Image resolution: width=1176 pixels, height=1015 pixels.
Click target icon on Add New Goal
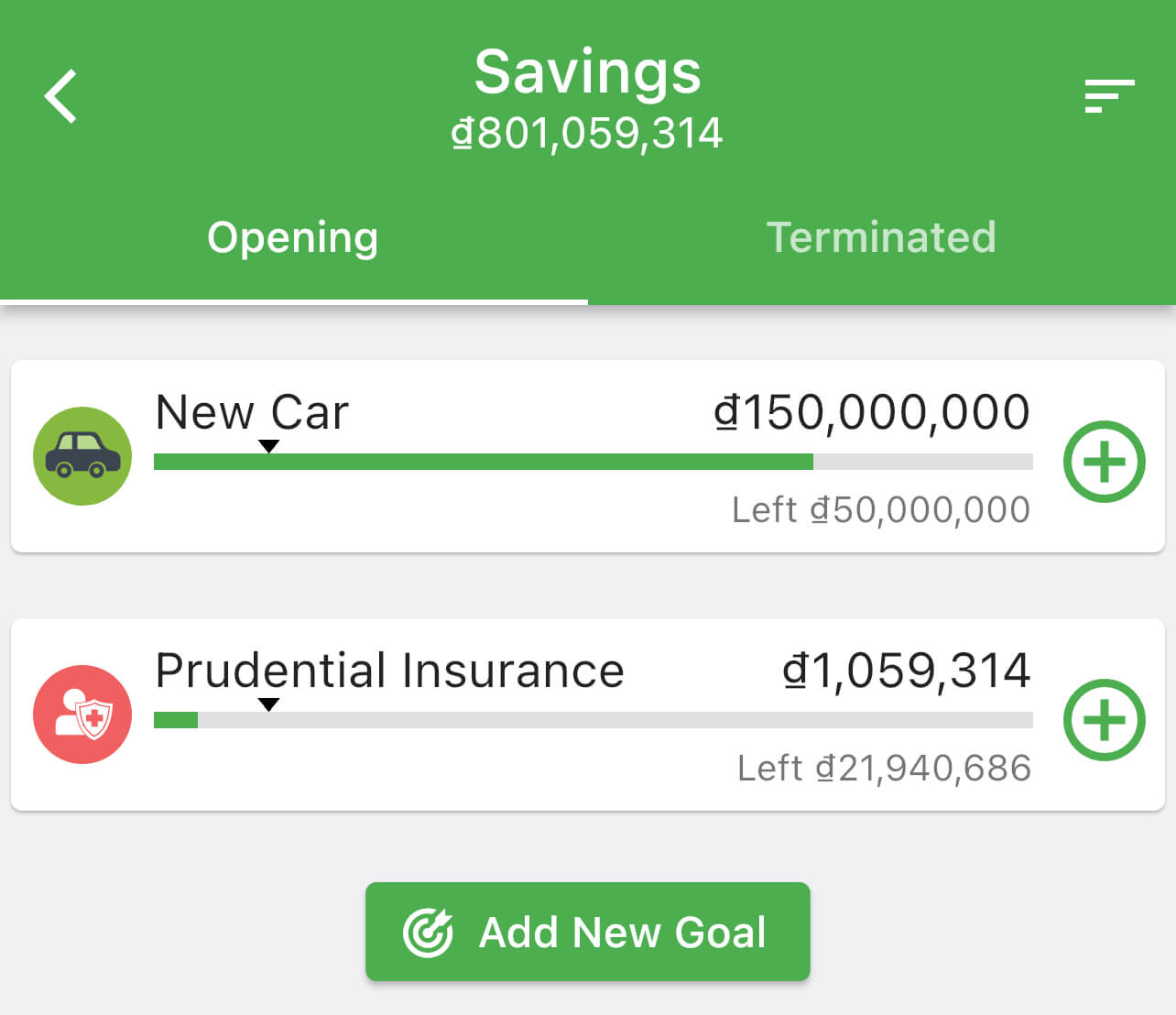[428, 933]
